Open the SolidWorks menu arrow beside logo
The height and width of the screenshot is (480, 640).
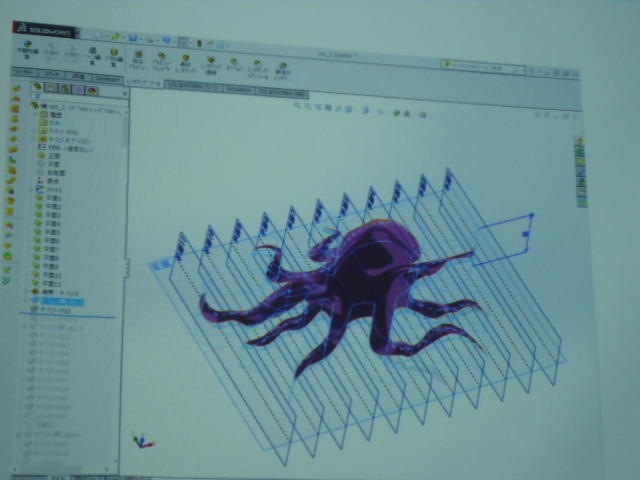78,33
